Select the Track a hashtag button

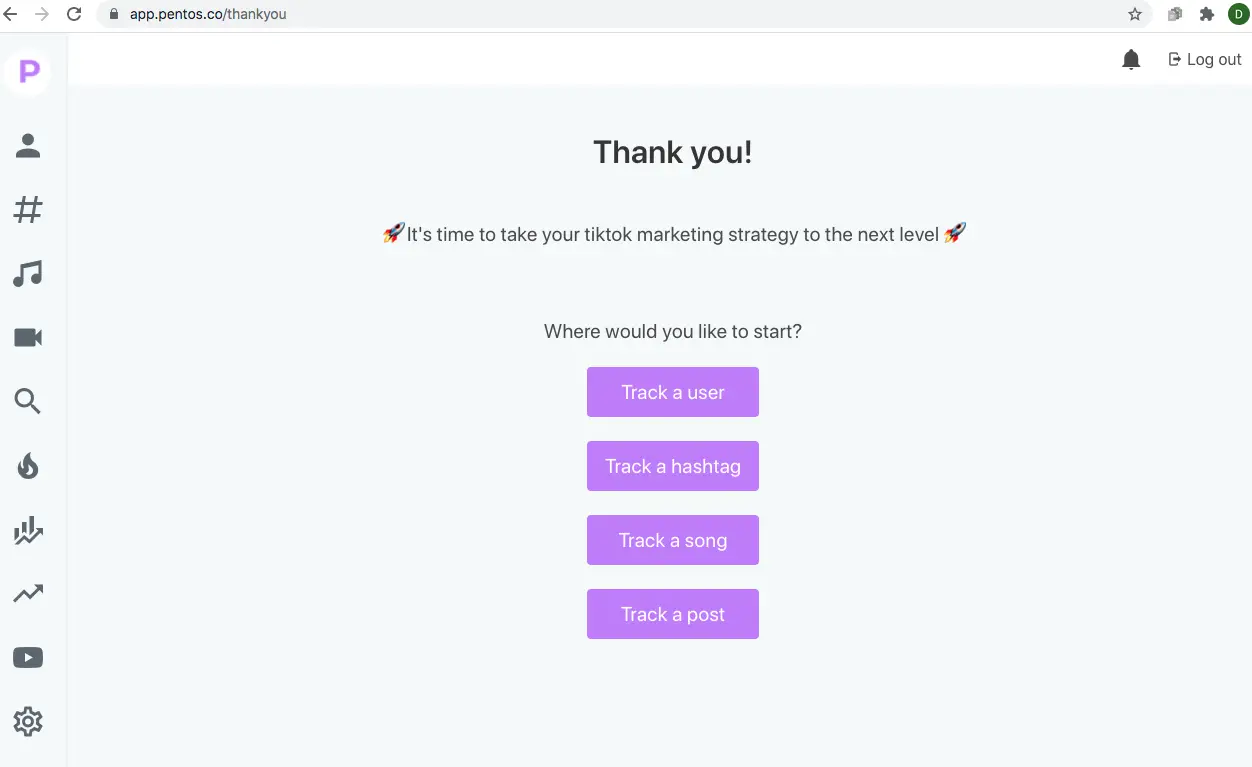point(673,466)
